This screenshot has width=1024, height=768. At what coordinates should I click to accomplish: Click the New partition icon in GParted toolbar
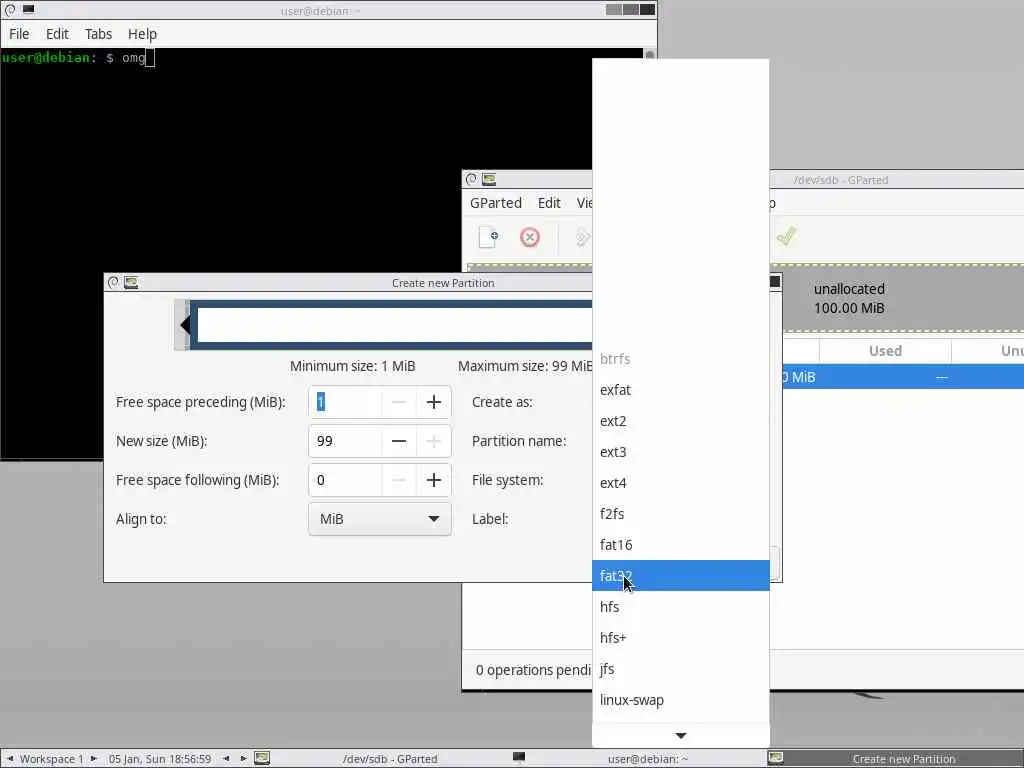click(x=488, y=237)
